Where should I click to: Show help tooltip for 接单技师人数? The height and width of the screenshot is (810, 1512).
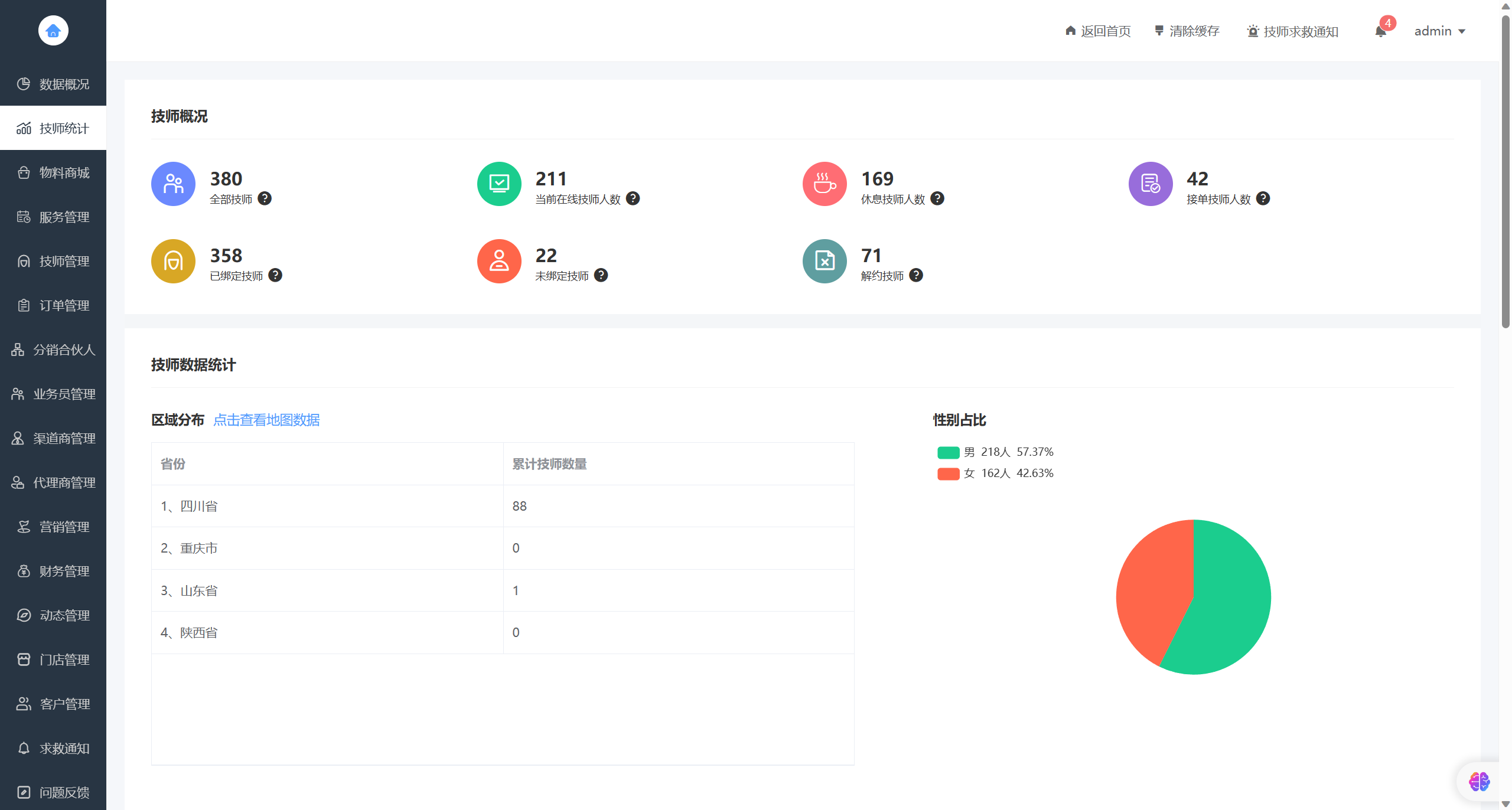(1263, 198)
